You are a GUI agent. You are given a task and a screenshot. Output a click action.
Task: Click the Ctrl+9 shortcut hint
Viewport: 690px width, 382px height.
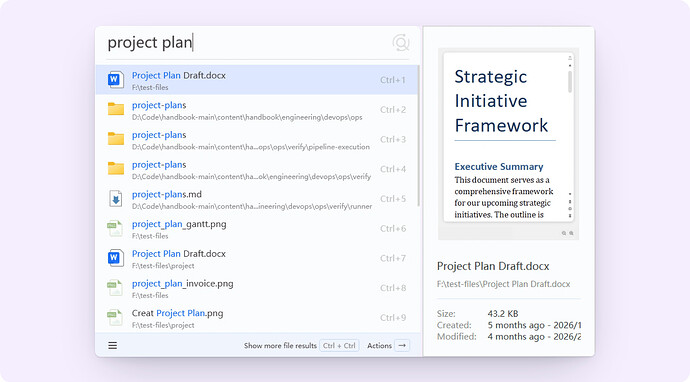[x=393, y=318]
